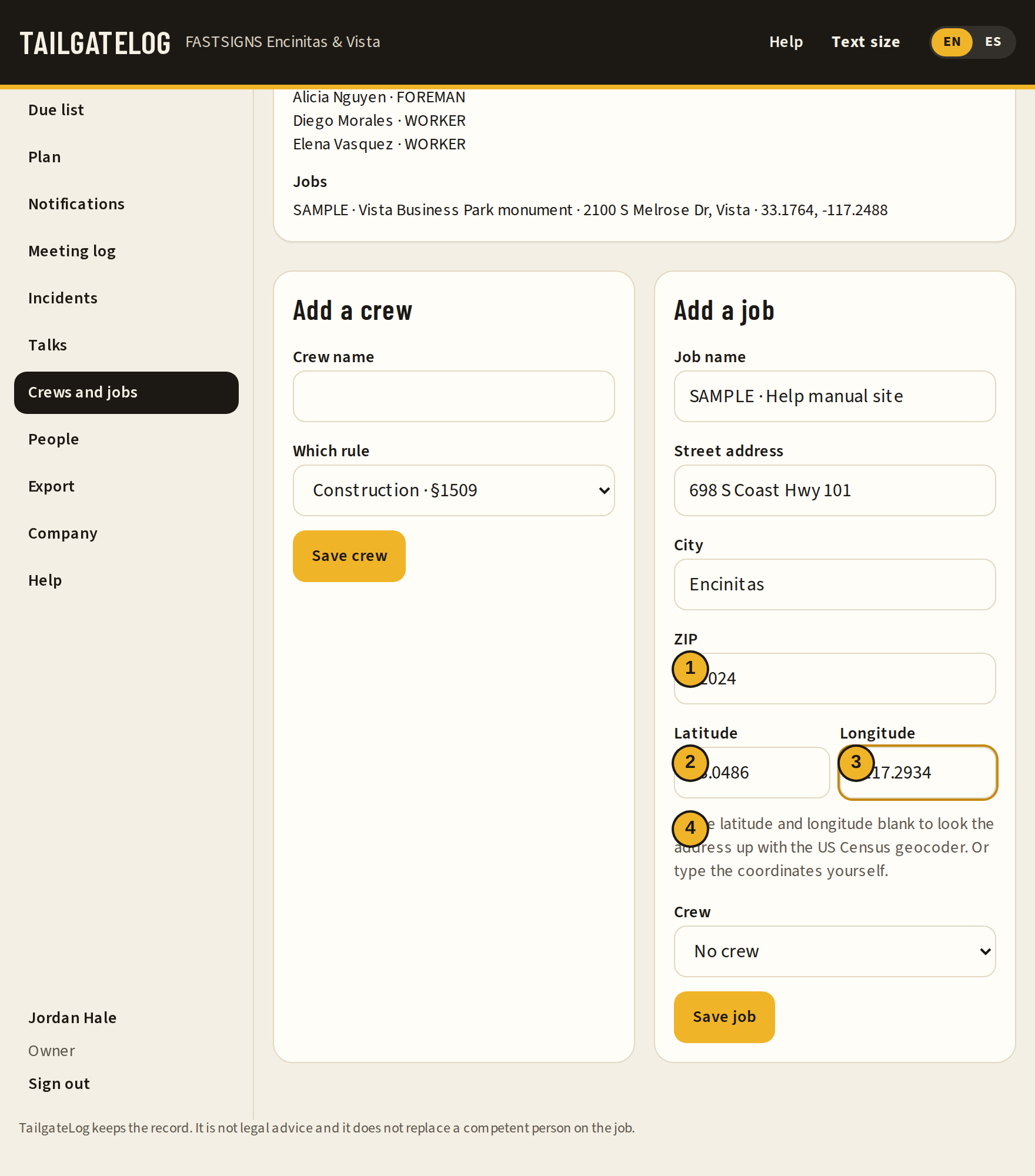Click the ZIP input field
The image size is (1035, 1176).
point(834,679)
